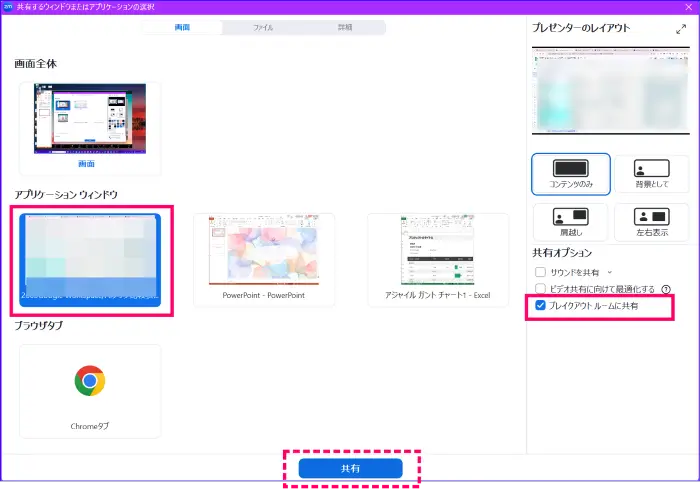Open the sound sharing dropdown arrow
The width and height of the screenshot is (700, 489).
[610, 272]
